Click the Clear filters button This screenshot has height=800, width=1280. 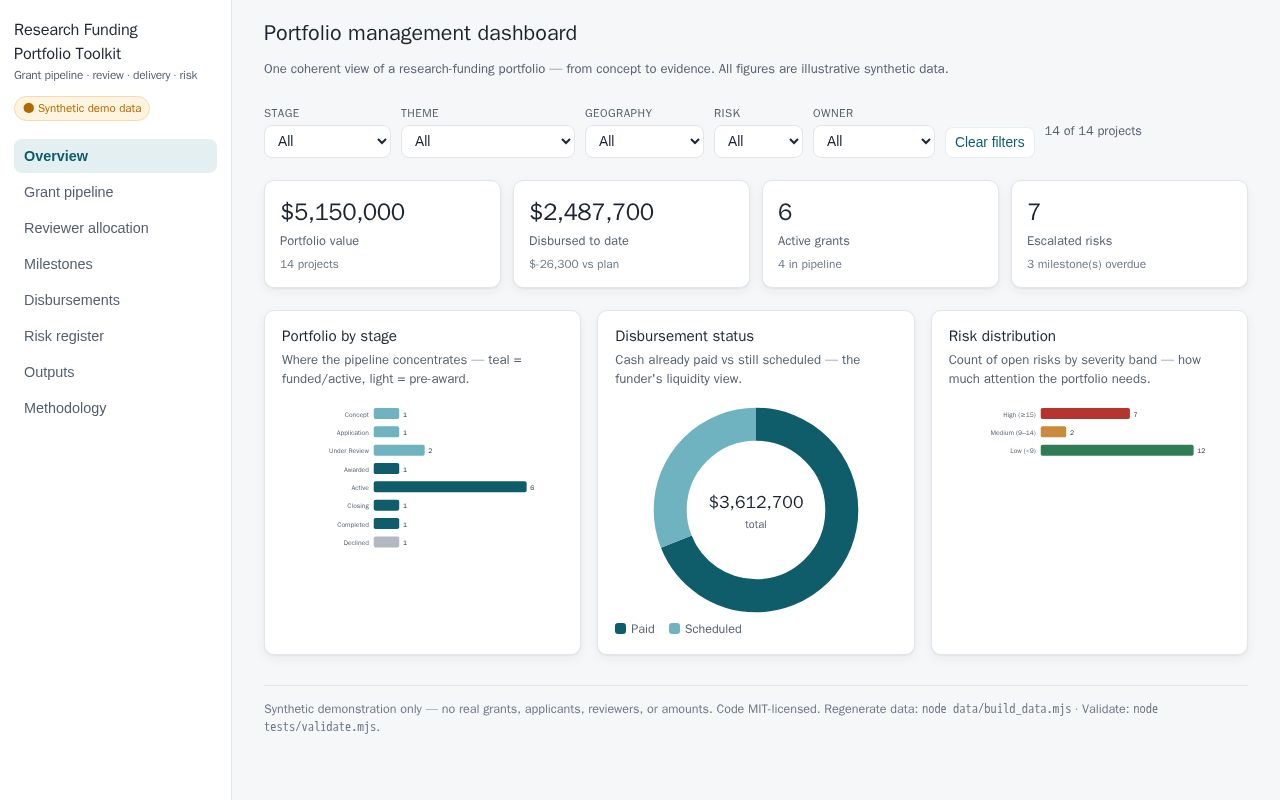(990, 142)
